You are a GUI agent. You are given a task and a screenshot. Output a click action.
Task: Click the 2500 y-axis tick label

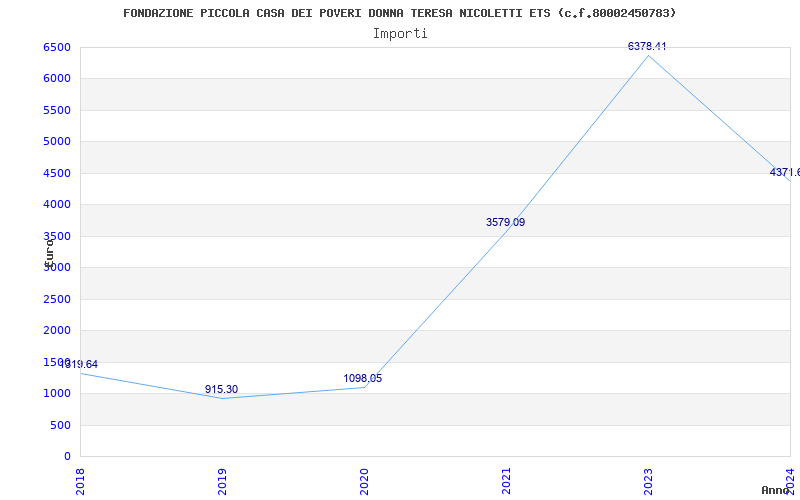[57, 299]
